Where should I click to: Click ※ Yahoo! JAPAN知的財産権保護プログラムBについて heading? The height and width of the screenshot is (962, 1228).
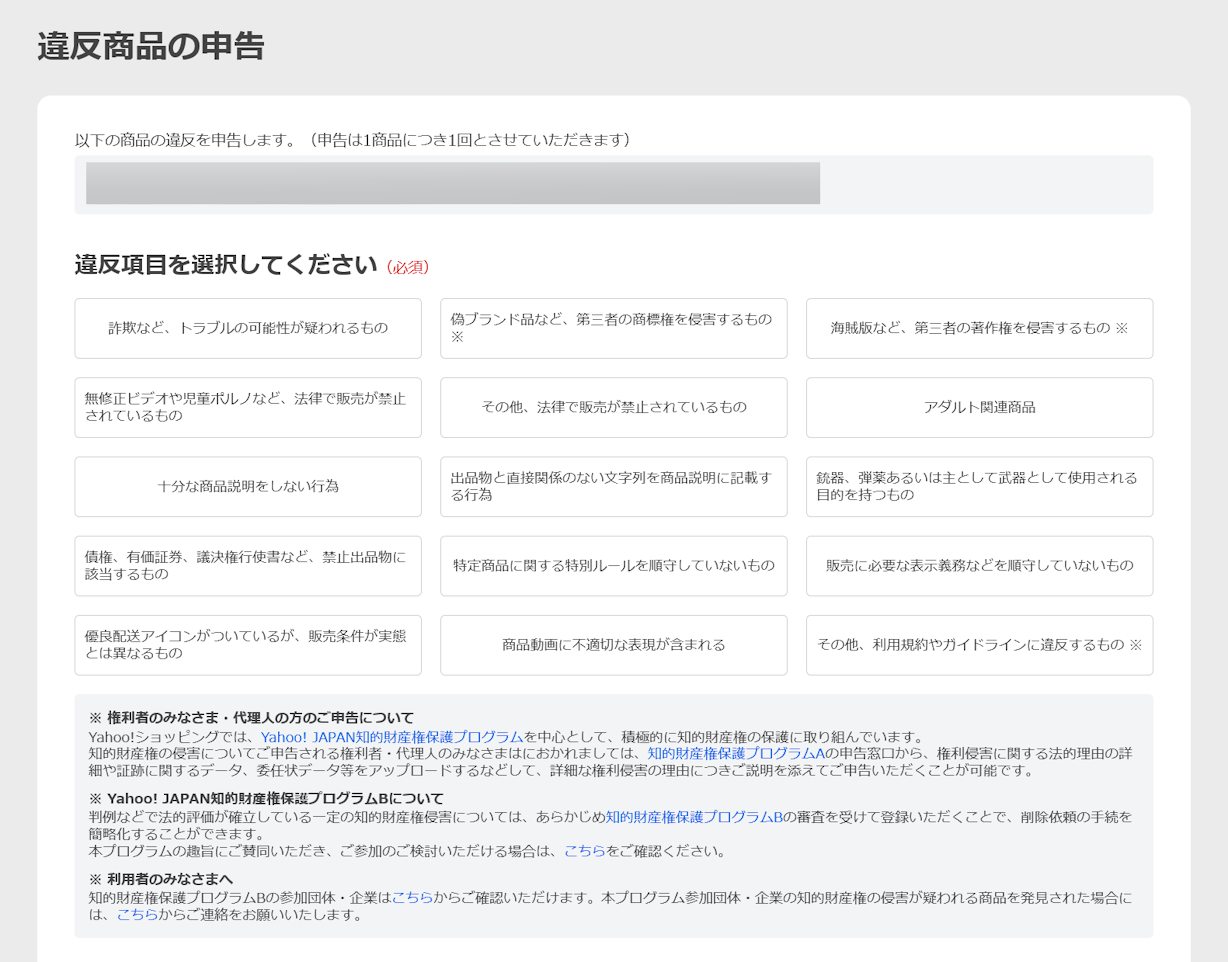coord(266,797)
